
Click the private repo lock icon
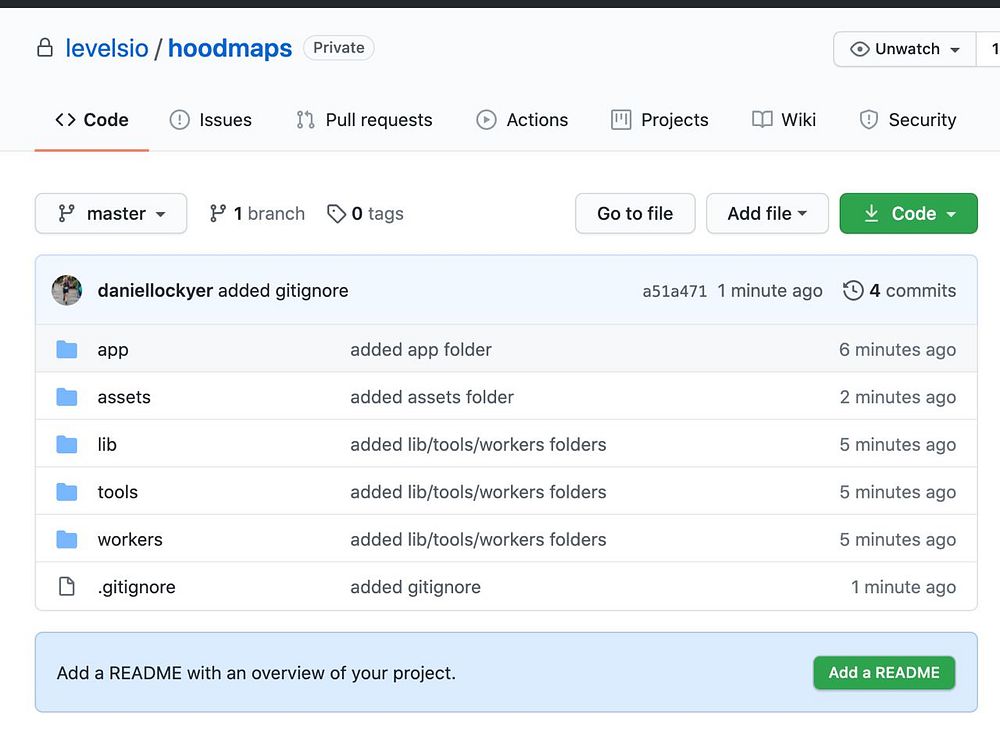(x=45, y=48)
